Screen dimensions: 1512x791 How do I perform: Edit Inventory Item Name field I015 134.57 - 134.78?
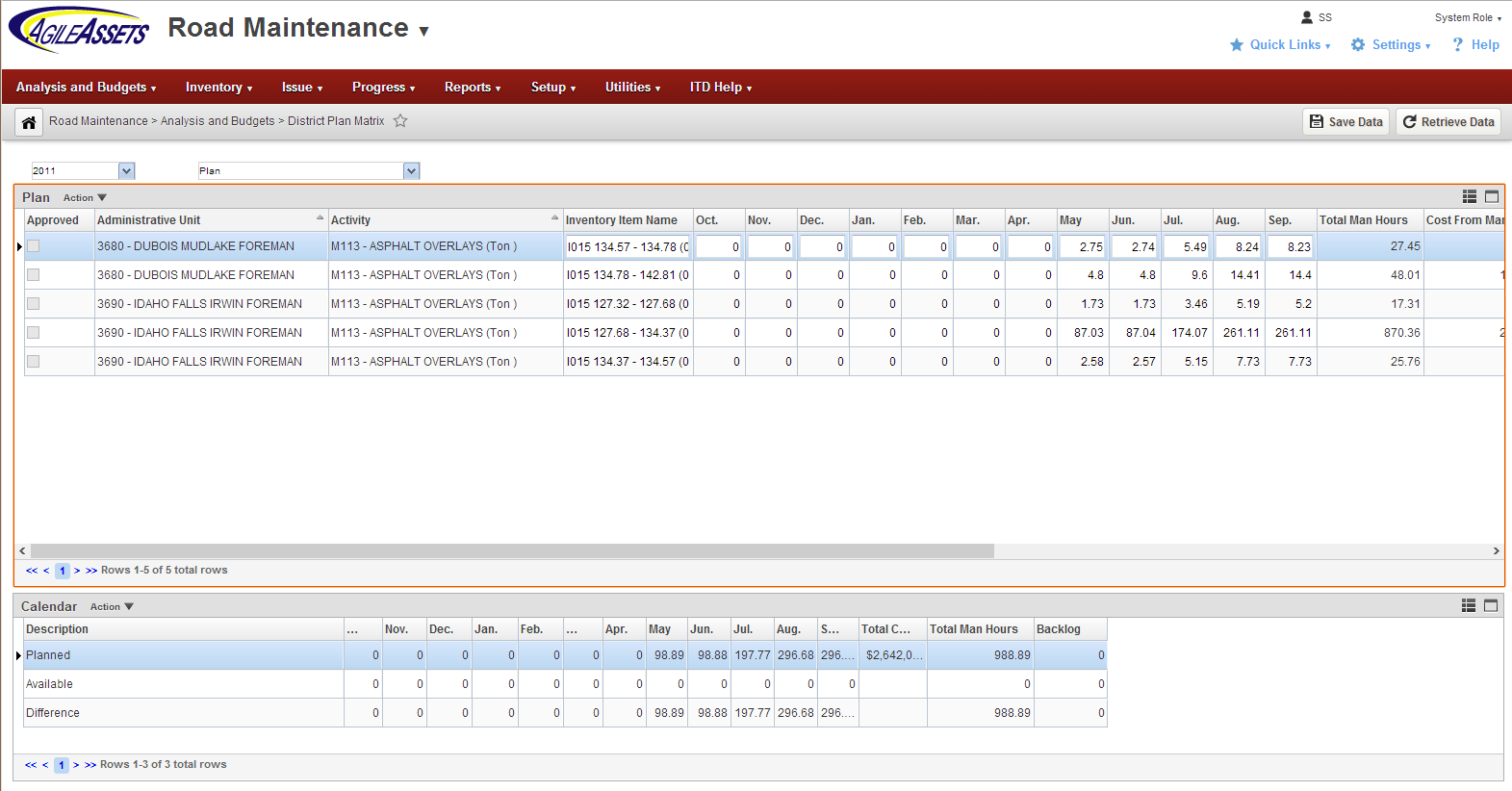[x=628, y=246]
